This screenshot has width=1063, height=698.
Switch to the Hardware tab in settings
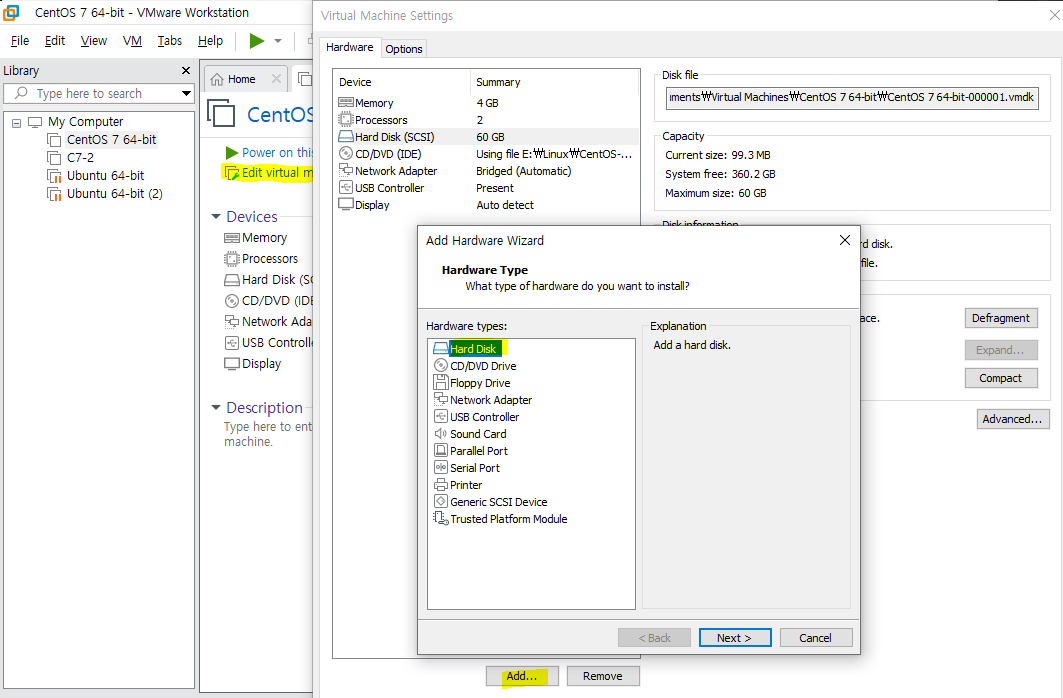pyautogui.click(x=350, y=47)
